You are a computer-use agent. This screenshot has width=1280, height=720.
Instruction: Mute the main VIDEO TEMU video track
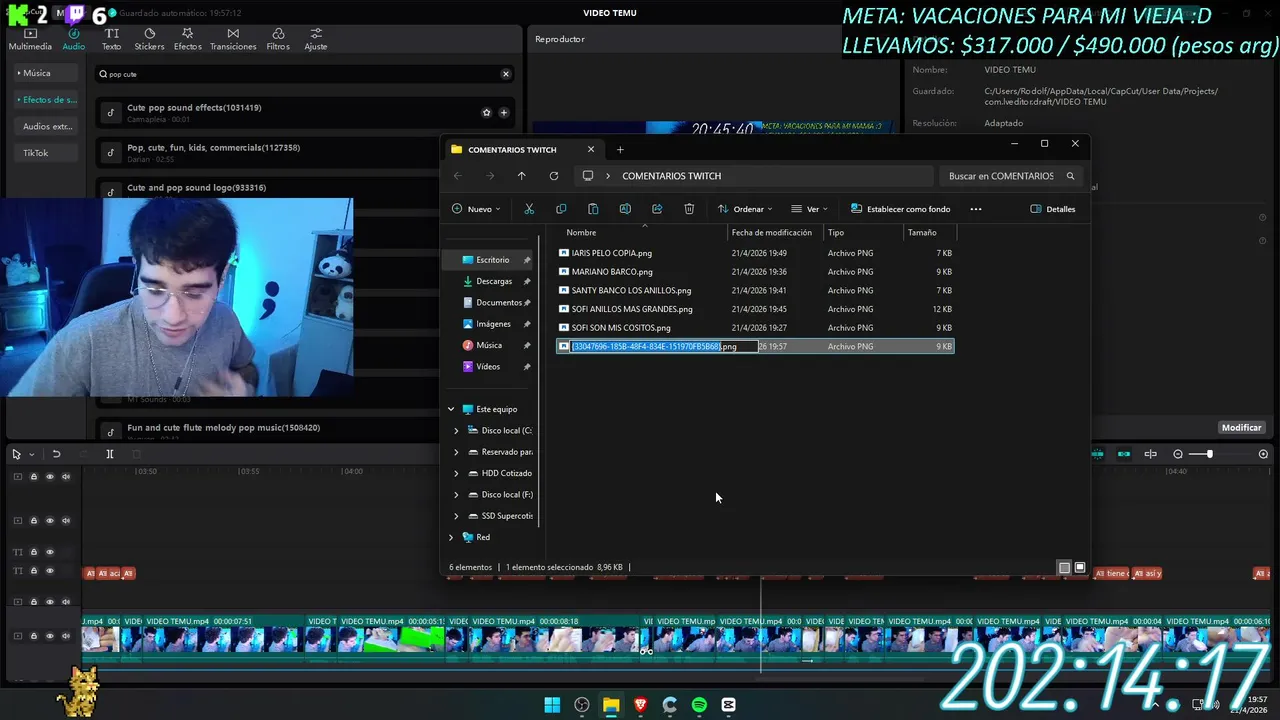[66, 636]
